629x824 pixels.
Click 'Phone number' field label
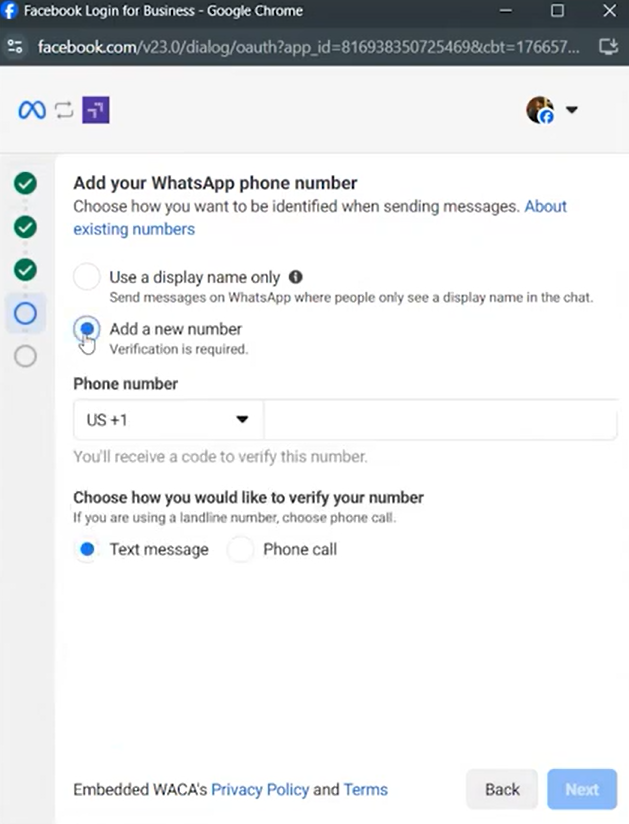pos(126,384)
